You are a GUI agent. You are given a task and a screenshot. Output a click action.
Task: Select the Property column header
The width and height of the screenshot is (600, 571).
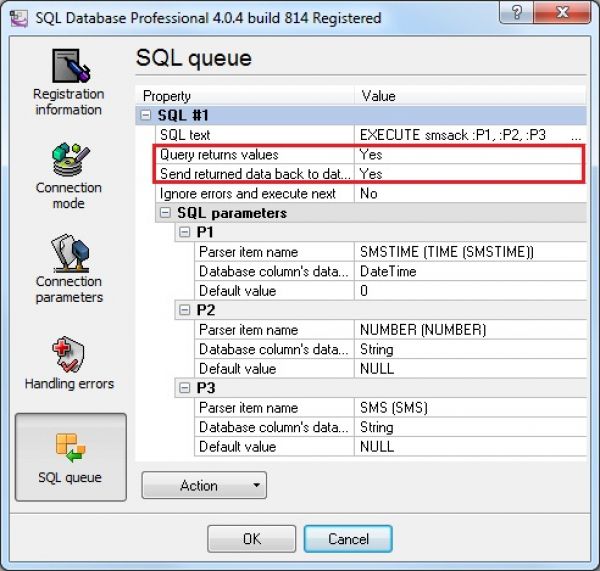click(245, 96)
